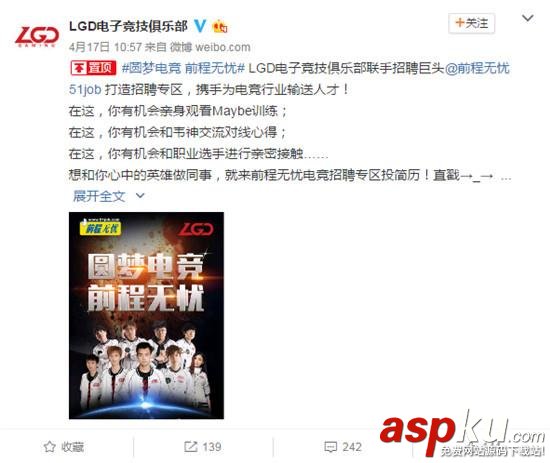Click the comment bubble icon

coord(330,447)
